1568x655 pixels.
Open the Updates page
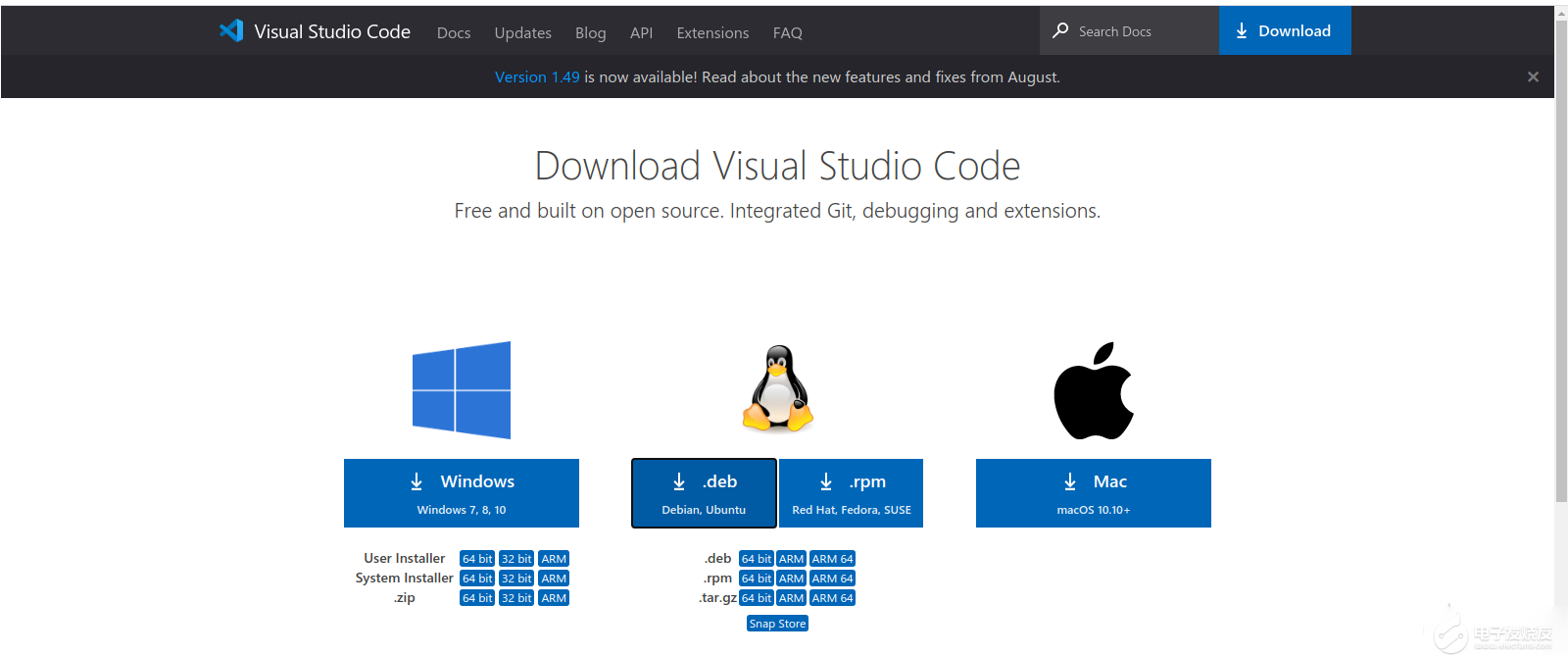tap(522, 32)
